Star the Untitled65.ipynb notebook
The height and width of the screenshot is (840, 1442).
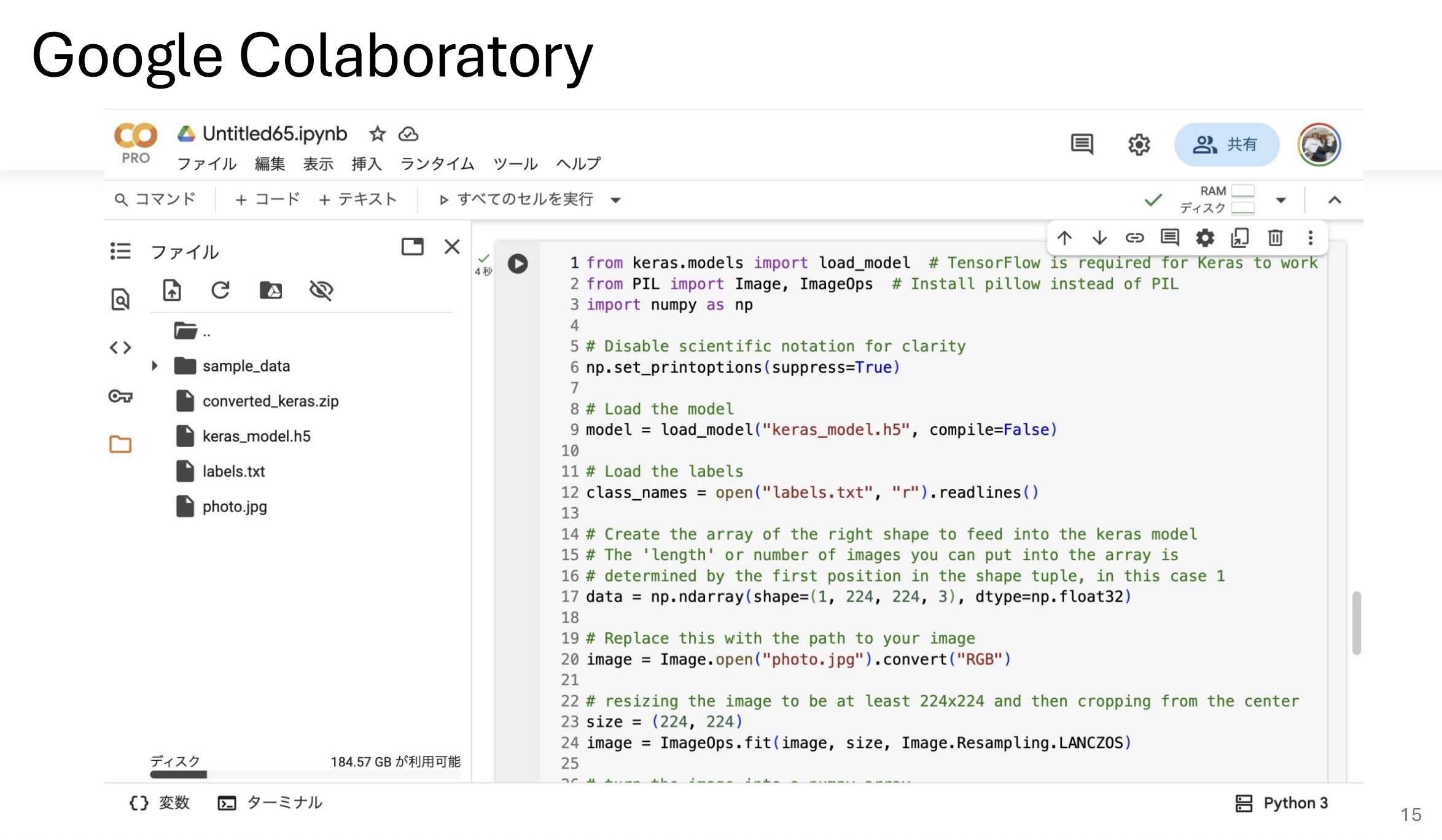coord(377,134)
